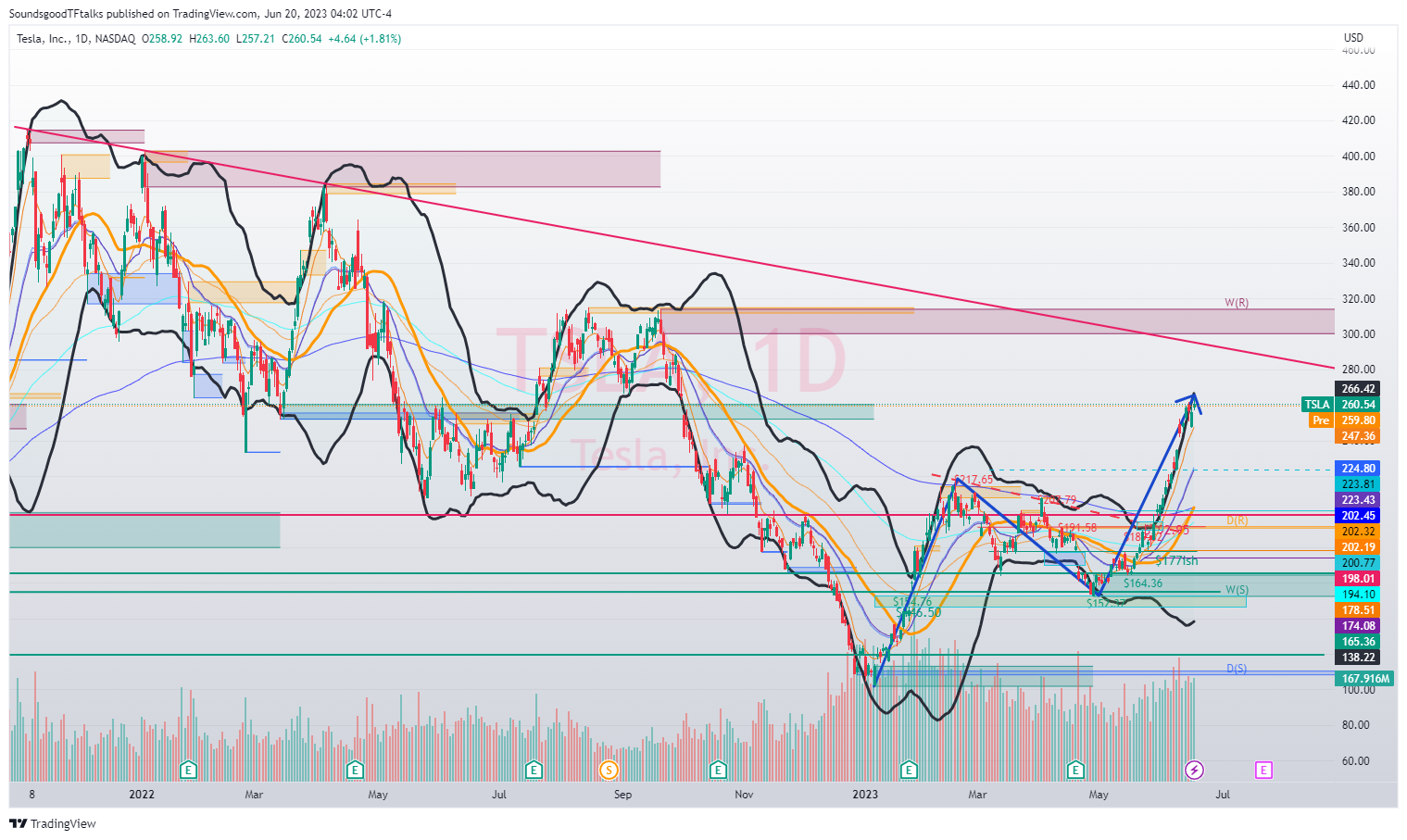1407x840 pixels.
Task: Click the orange Pre pre-market tag
Action: [x=1321, y=420]
